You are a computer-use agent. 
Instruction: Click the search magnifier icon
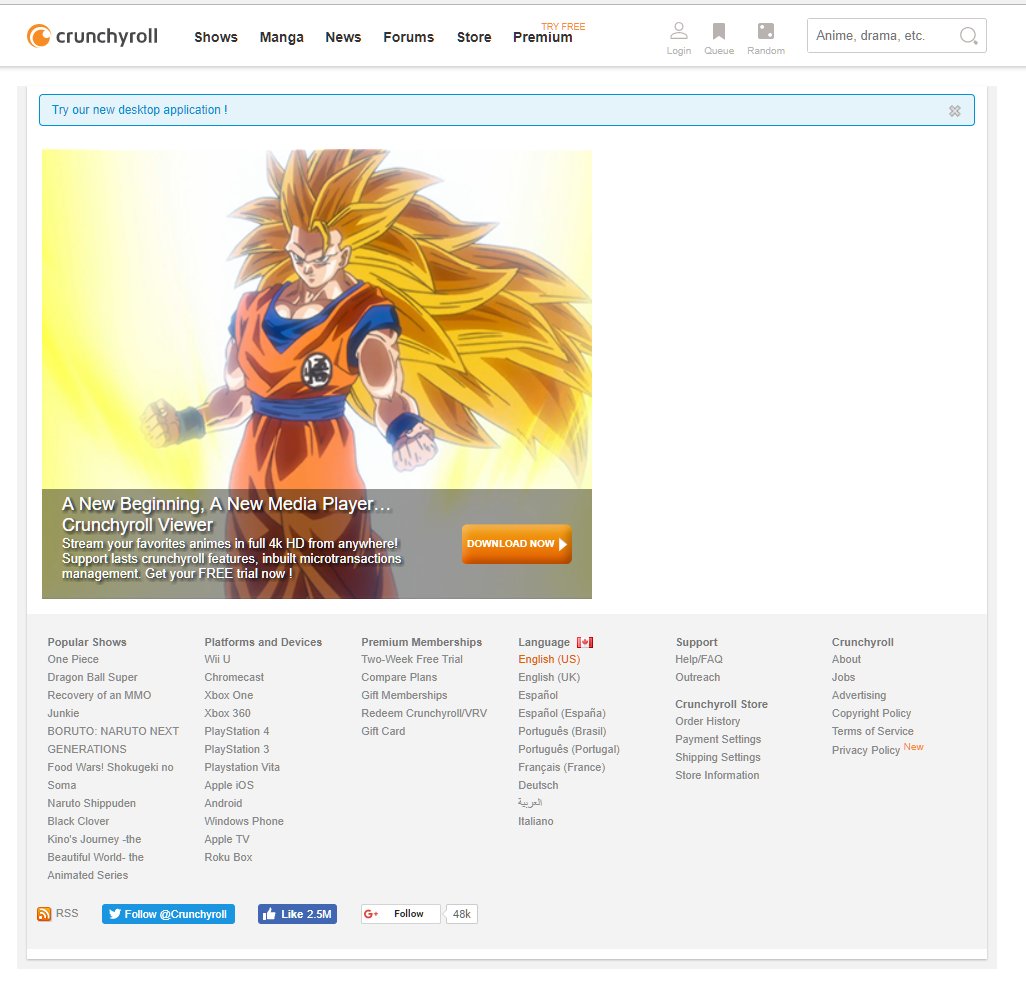tap(968, 35)
